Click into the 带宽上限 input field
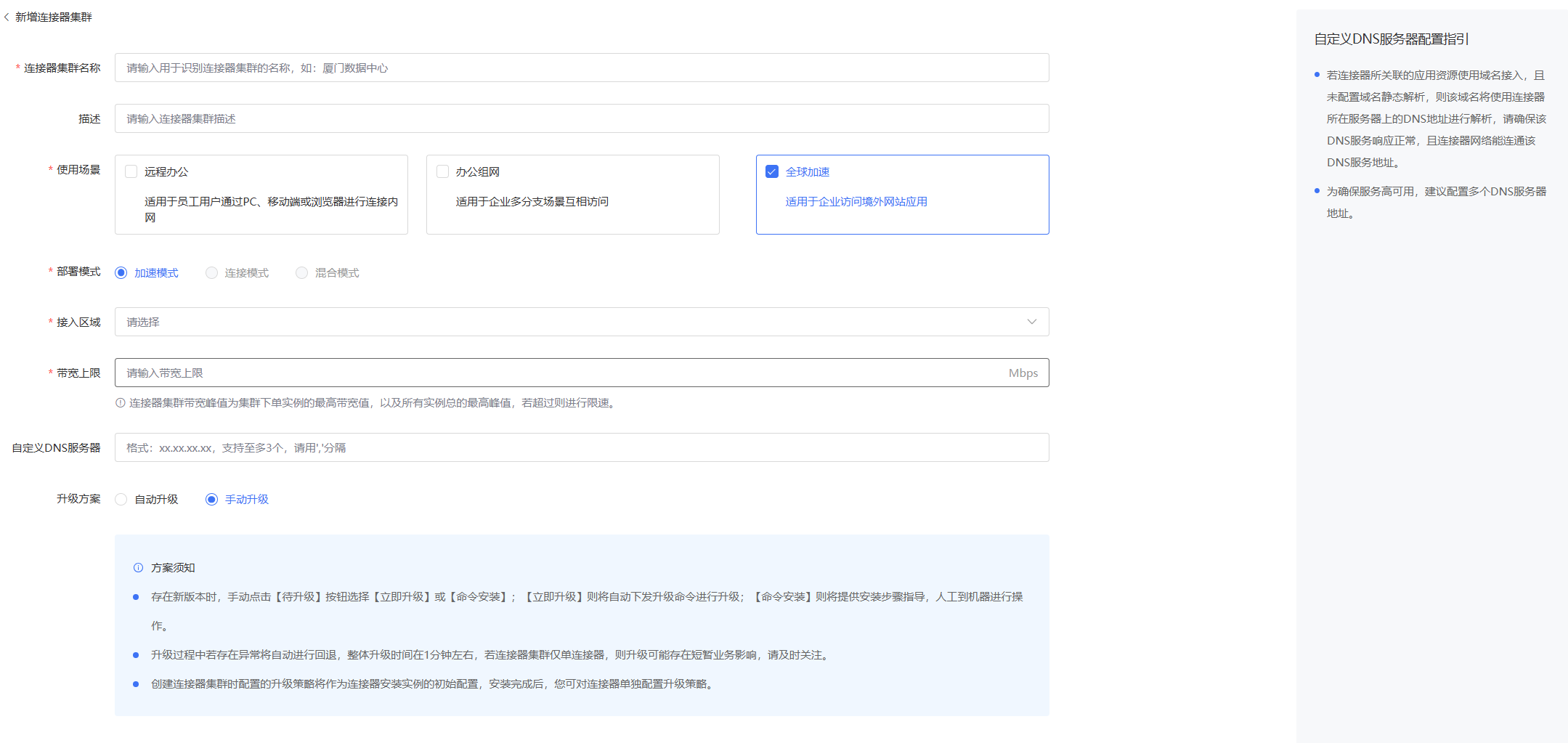 tap(582, 373)
